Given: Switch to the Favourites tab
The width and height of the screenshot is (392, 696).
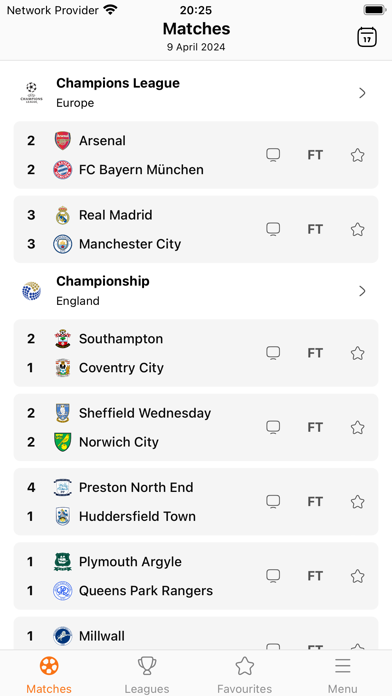Looking at the screenshot, I should 245,674.
